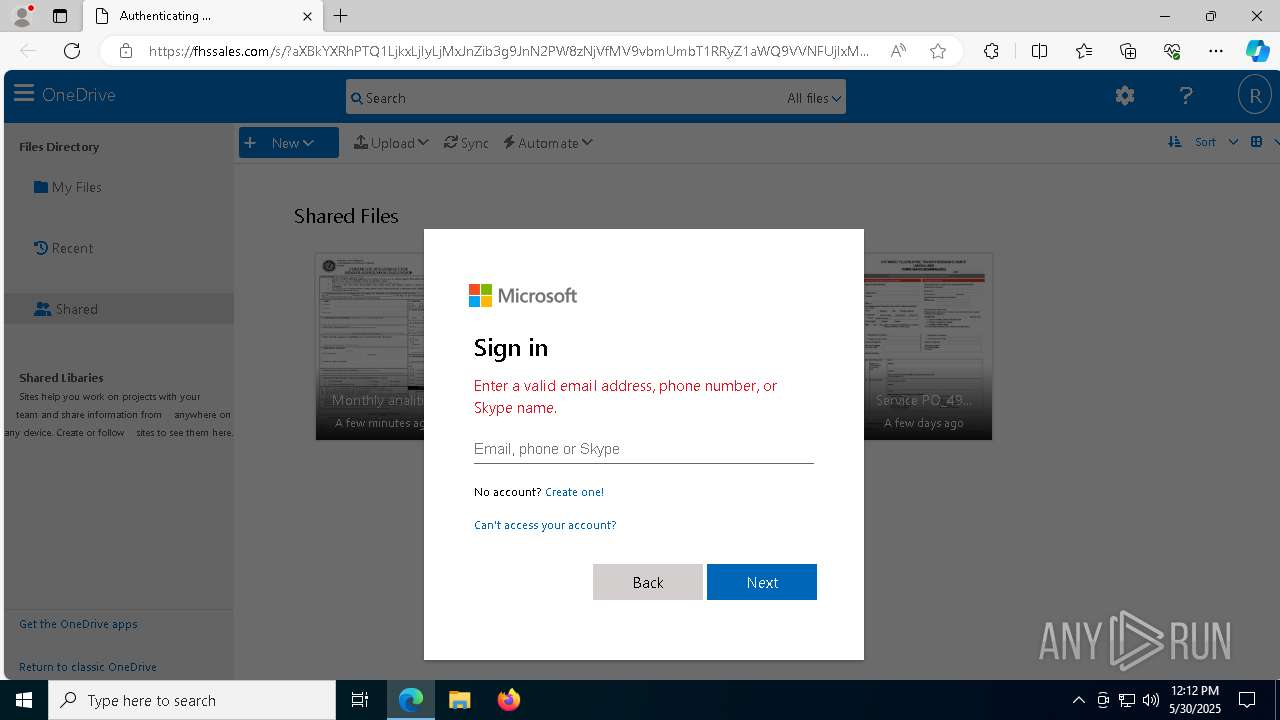The width and height of the screenshot is (1280, 720).
Task: Focus the Email, phone or Skype field
Action: (644, 449)
